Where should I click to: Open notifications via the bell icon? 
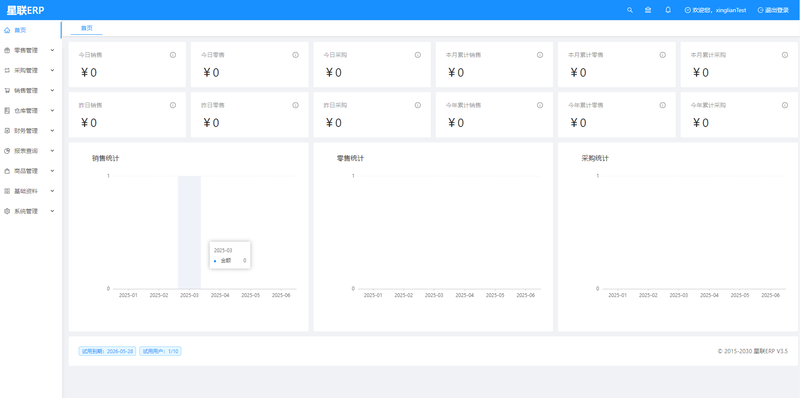coord(668,10)
